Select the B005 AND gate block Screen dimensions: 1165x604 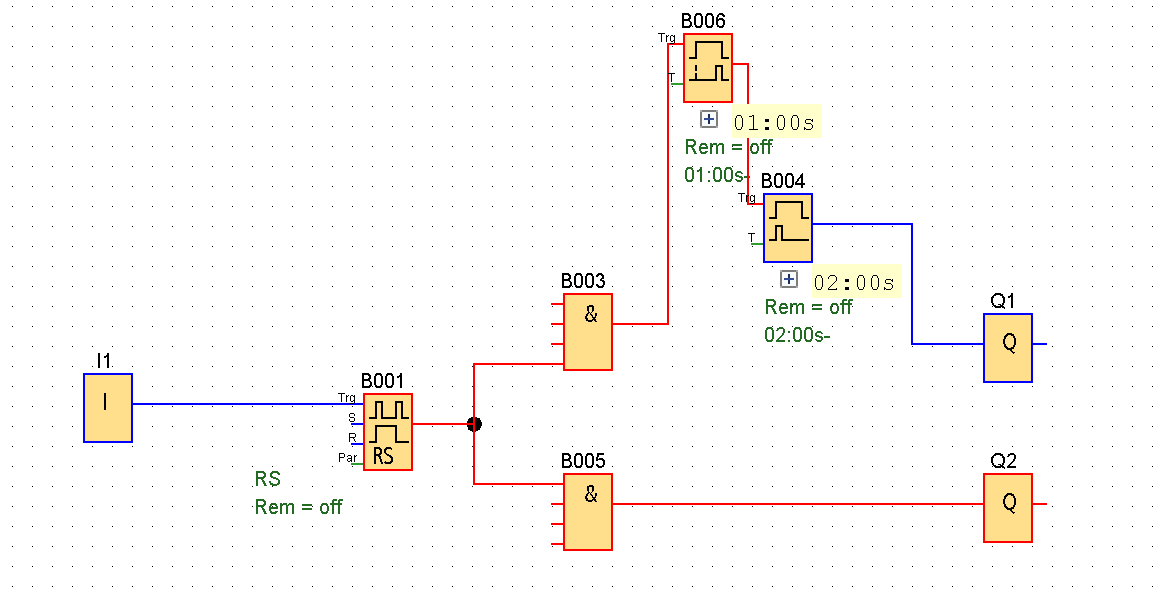[x=588, y=512]
